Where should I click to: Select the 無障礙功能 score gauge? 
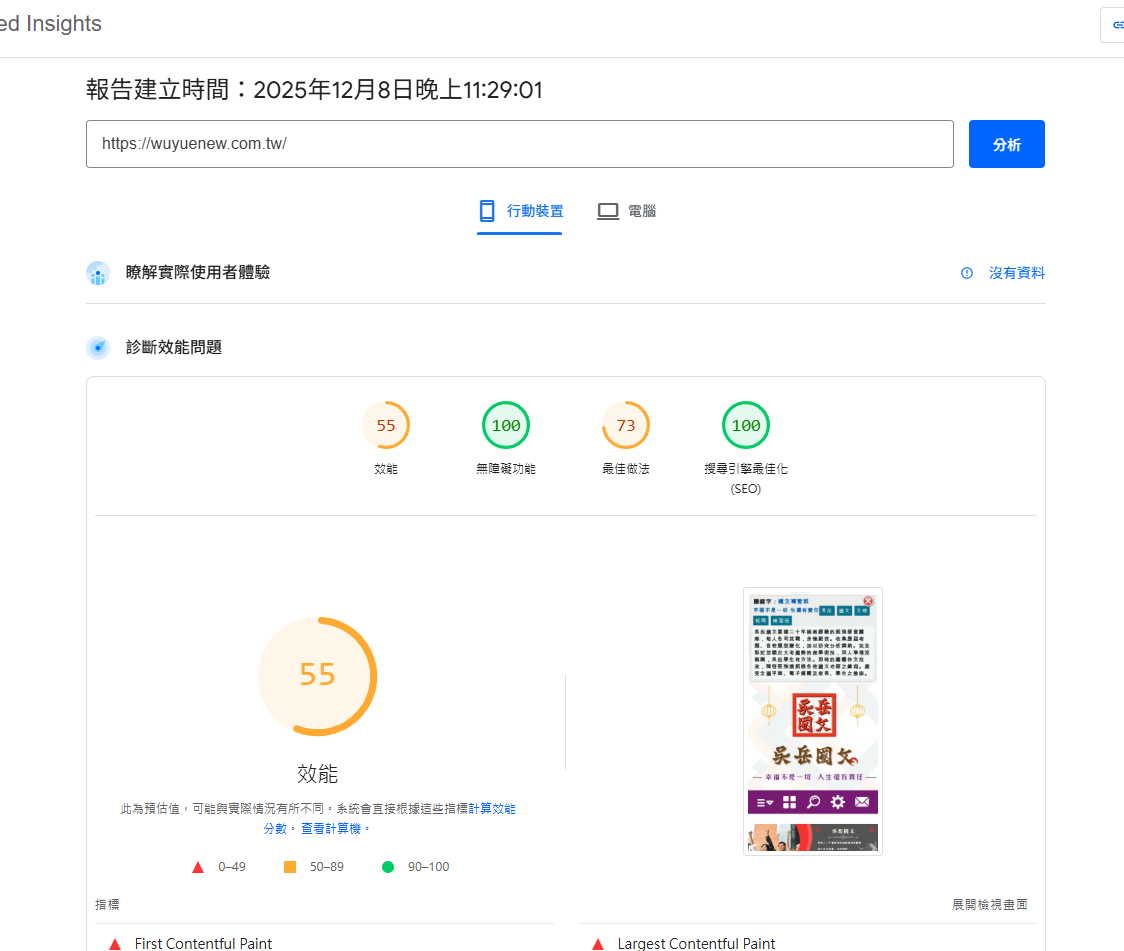[x=506, y=426]
